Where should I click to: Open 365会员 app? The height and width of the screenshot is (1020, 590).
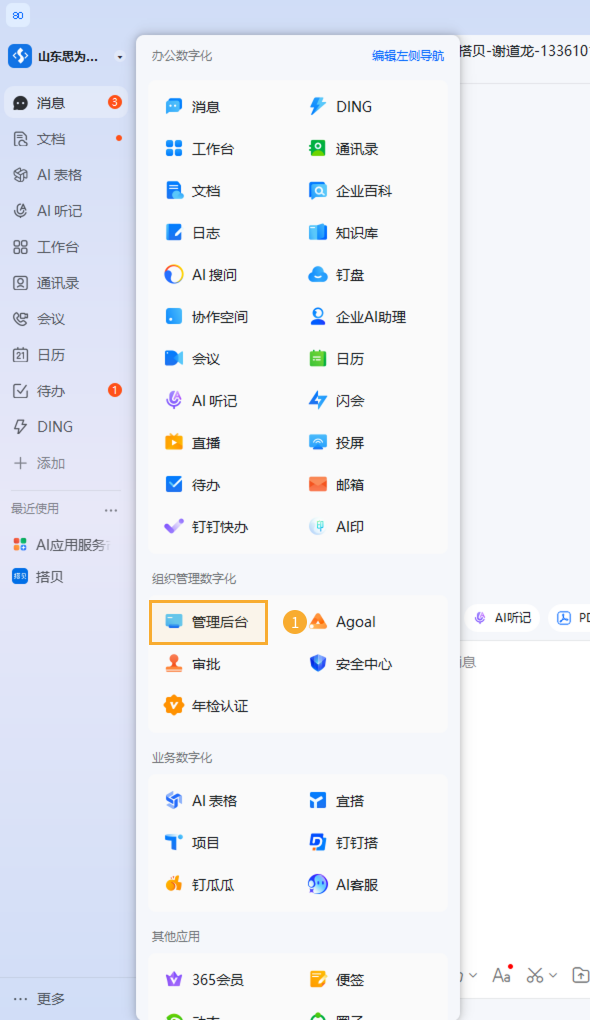tap(204, 980)
